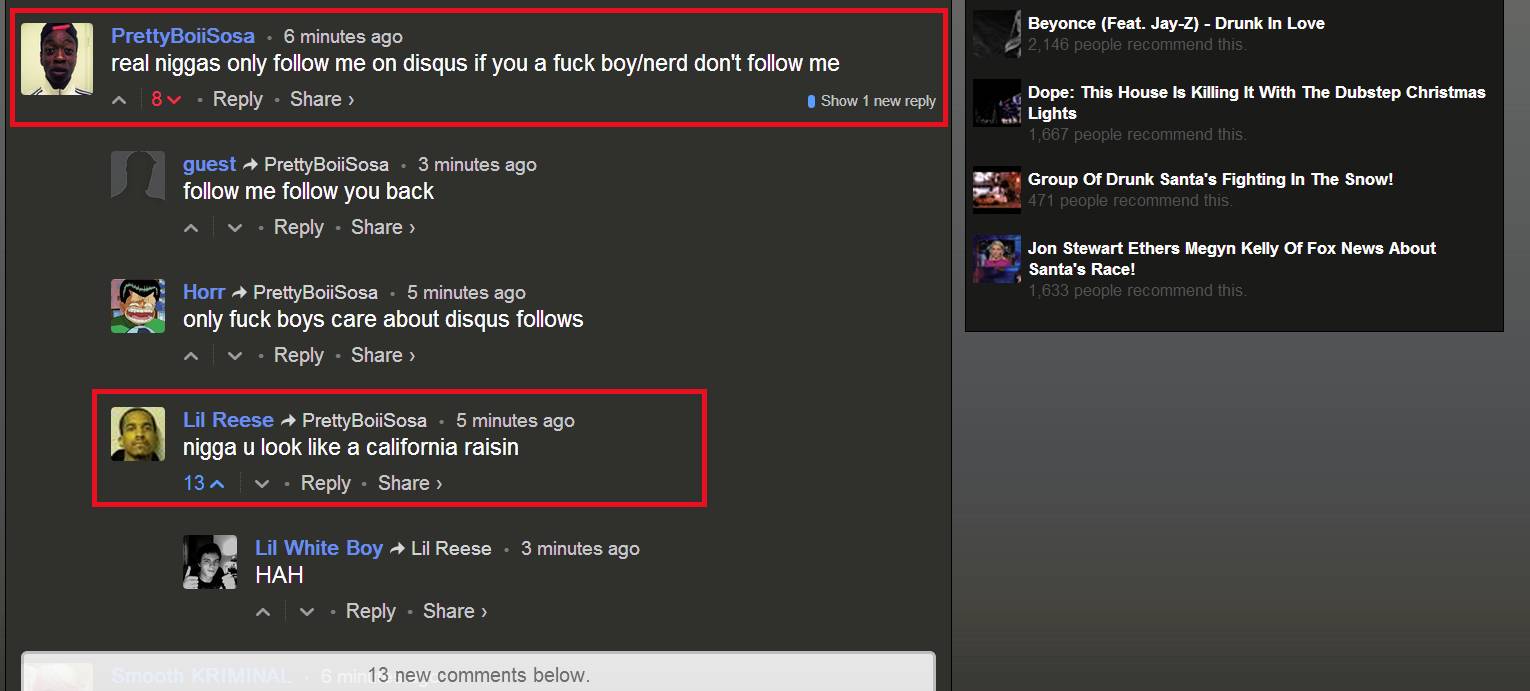Open Beyonce Drunk In Love recommended link
The image size is (1530, 691).
click(1176, 23)
